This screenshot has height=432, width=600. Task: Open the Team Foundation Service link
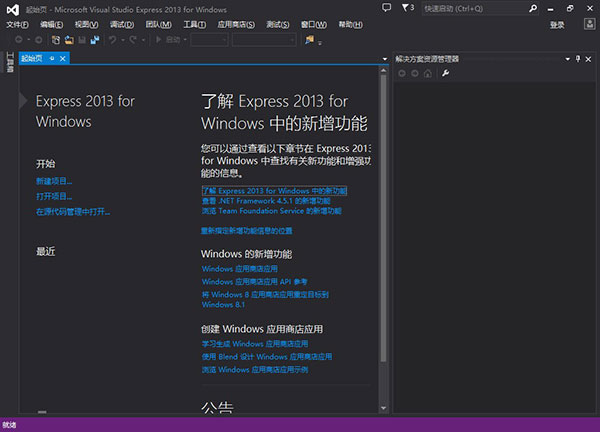pos(272,211)
